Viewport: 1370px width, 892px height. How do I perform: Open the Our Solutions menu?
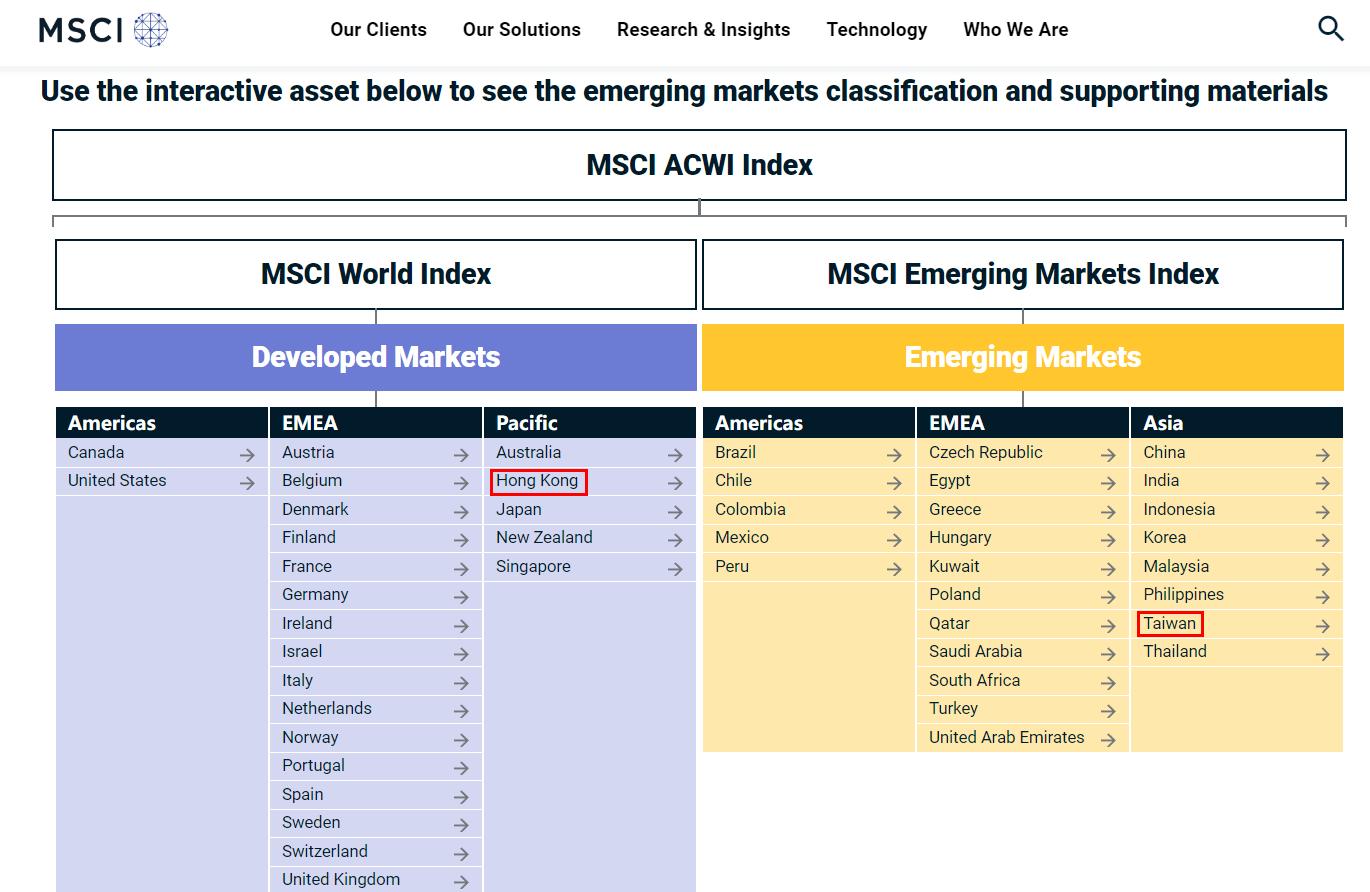521,30
